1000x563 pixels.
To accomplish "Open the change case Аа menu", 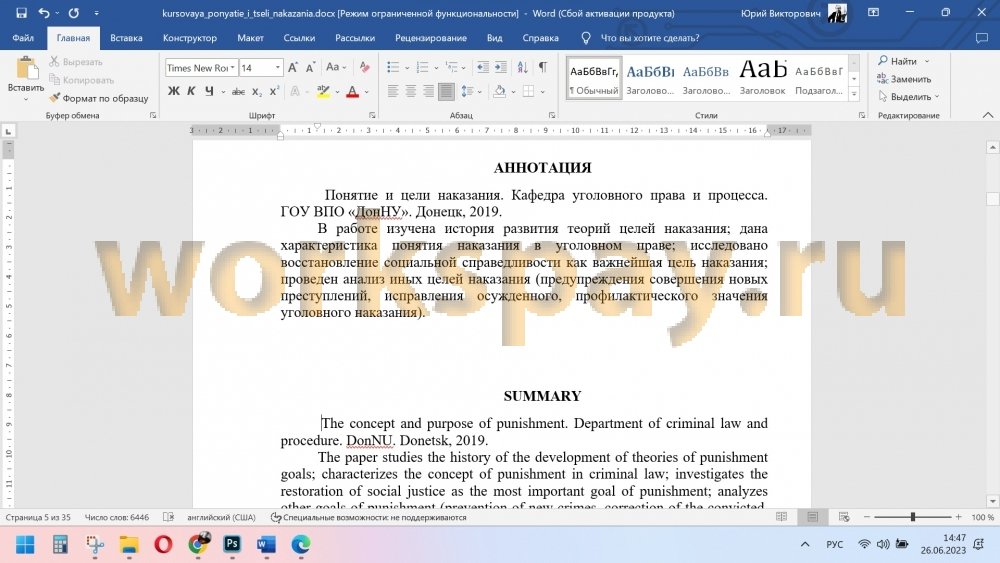I will (335, 67).
